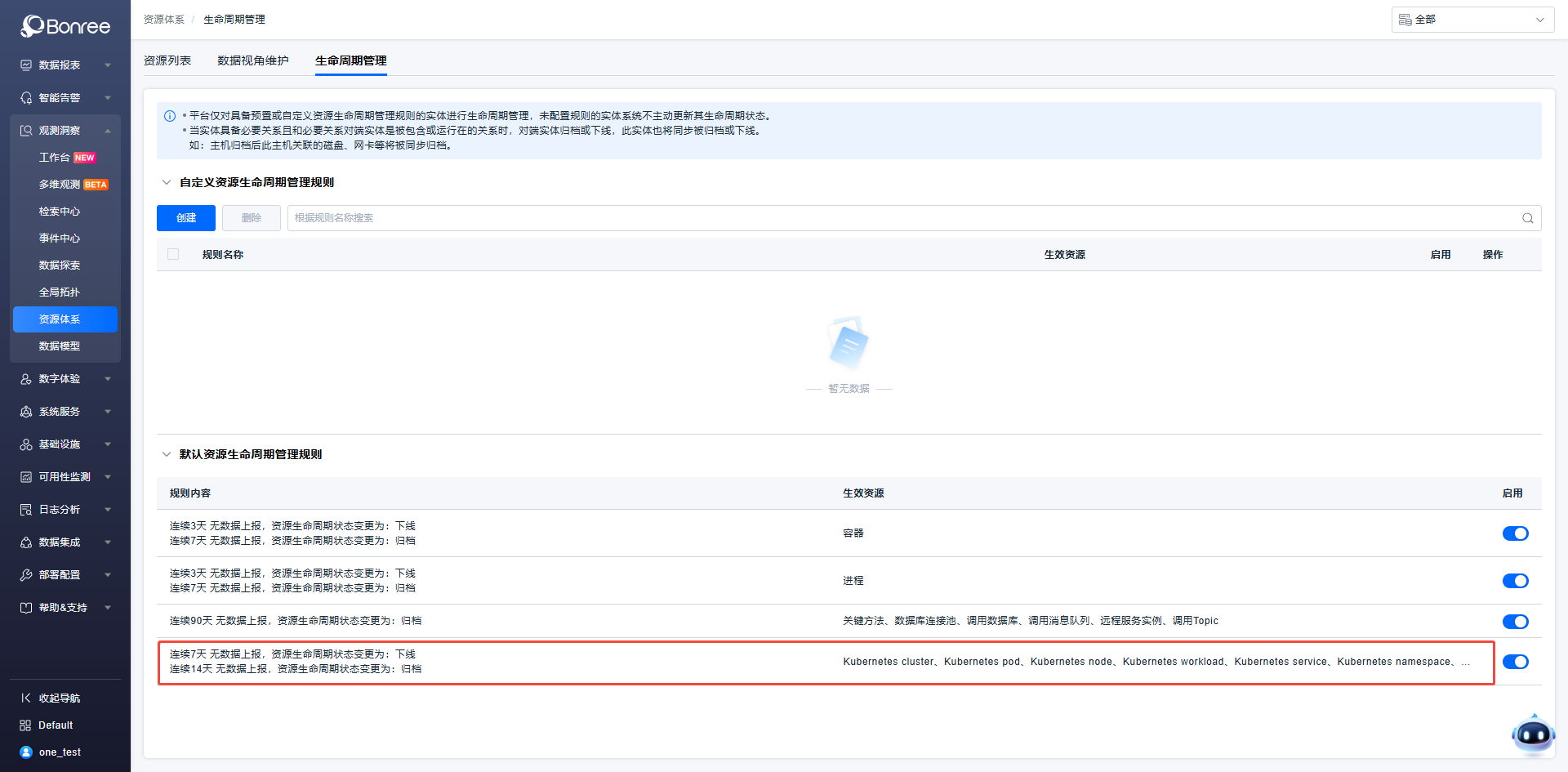
Task: Click the 智能告警 headset icon in sidebar
Action: coord(26,98)
